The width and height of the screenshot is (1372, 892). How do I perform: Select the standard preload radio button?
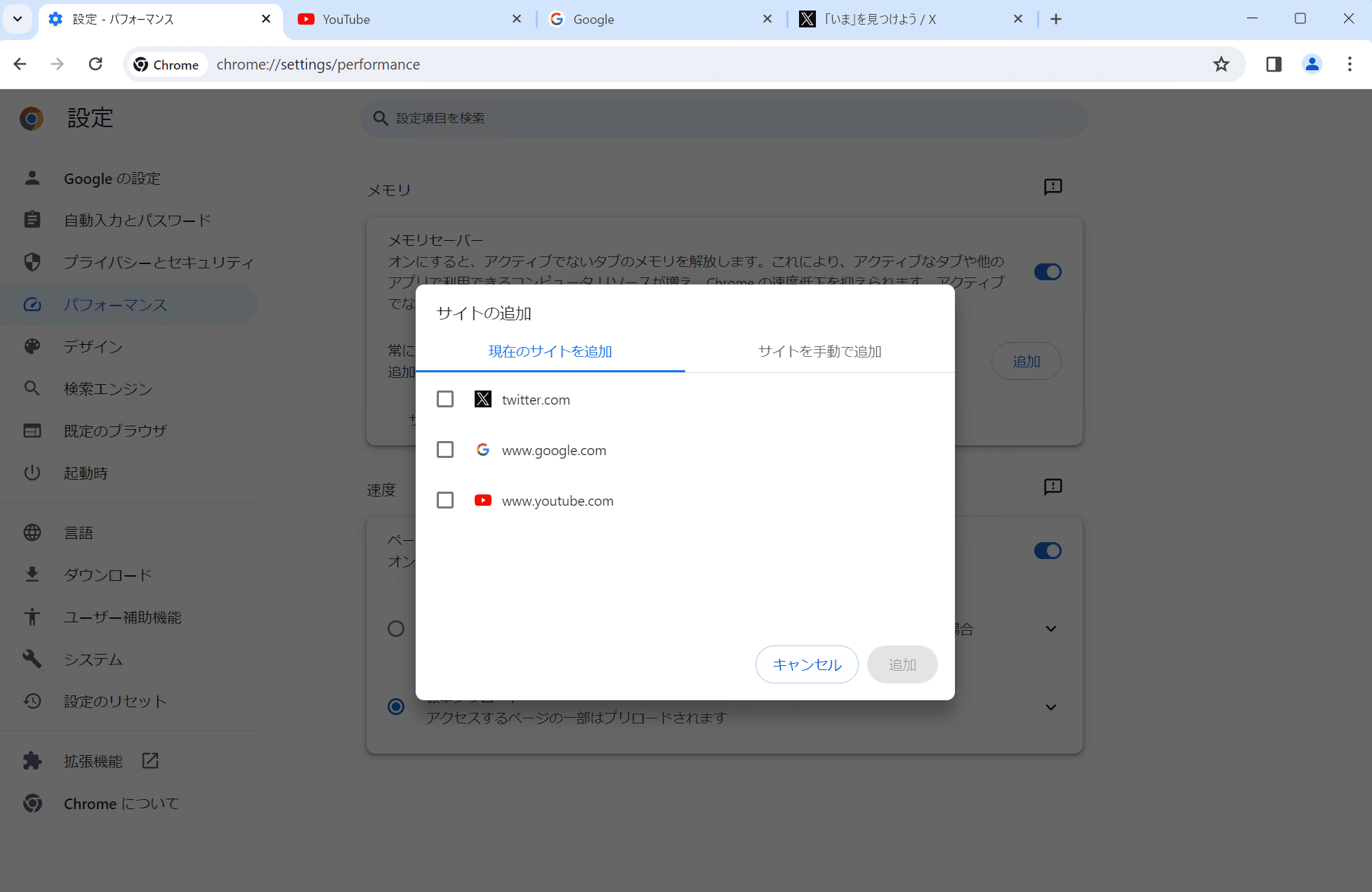pos(396,707)
